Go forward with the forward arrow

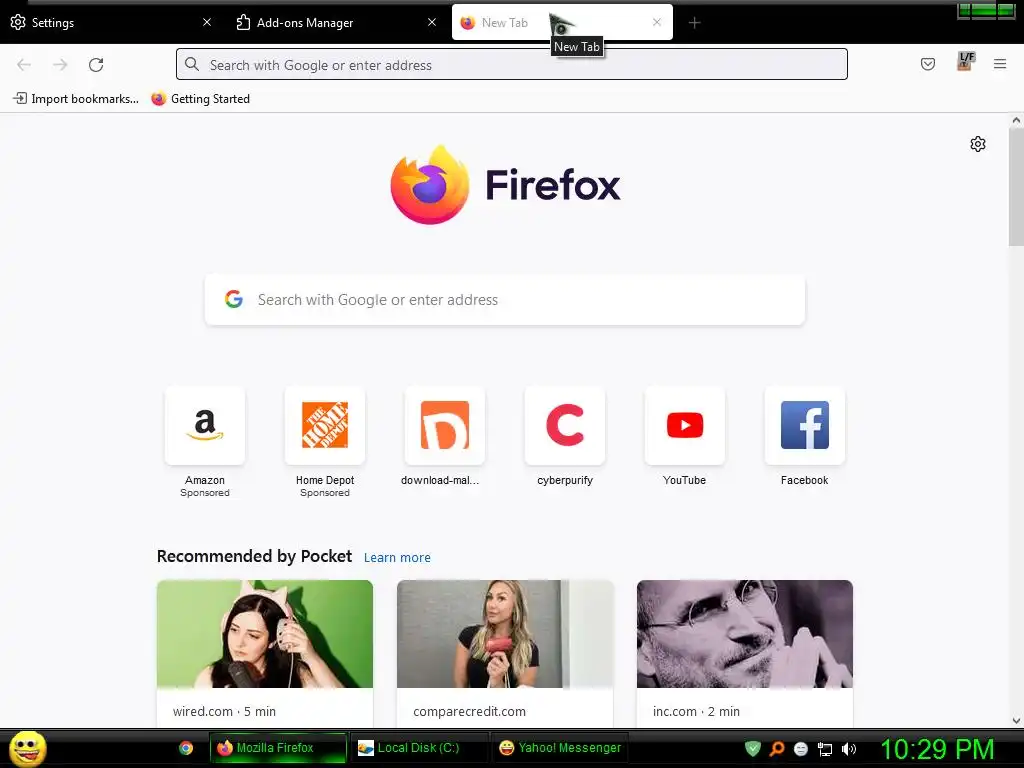[x=60, y=65]
